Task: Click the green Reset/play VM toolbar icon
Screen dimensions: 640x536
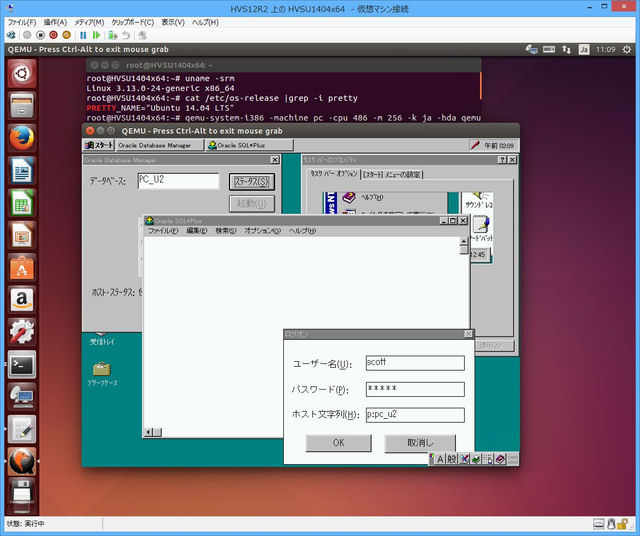Action: 96,35
